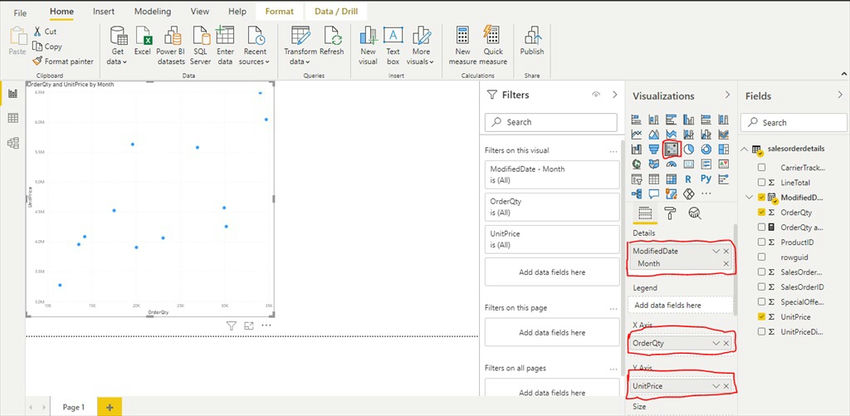Uncheck the UnitPrice field checkbox
The image size is (850, 416).
[762, 317]
